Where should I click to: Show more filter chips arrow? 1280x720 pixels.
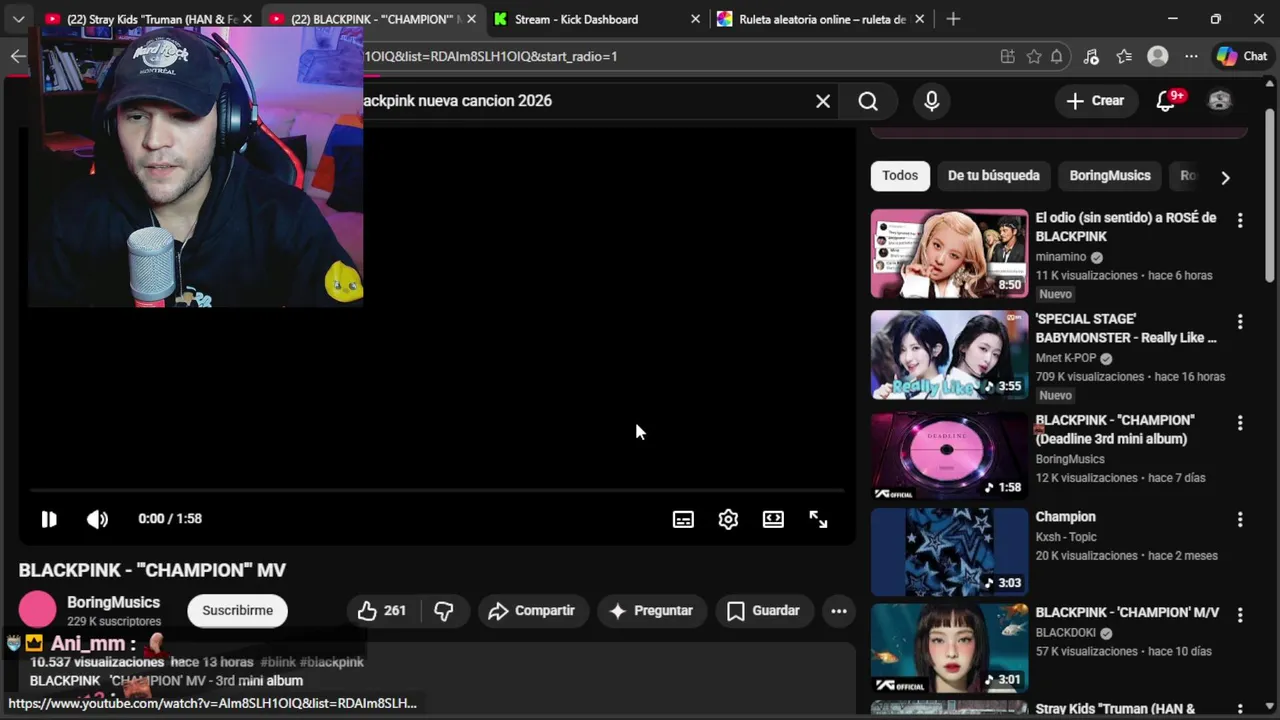pos(1225,177)
